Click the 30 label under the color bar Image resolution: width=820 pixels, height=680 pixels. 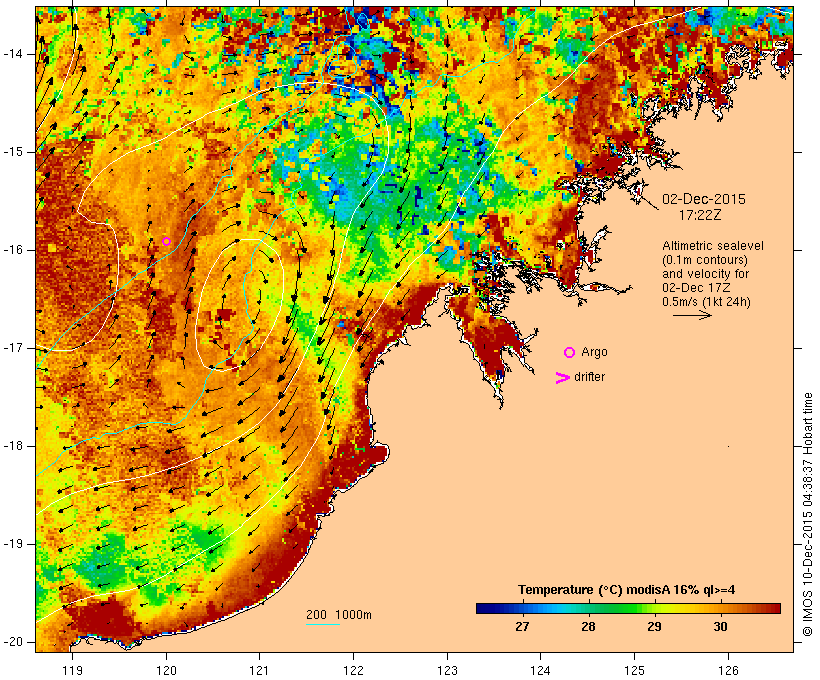point(720,627)
